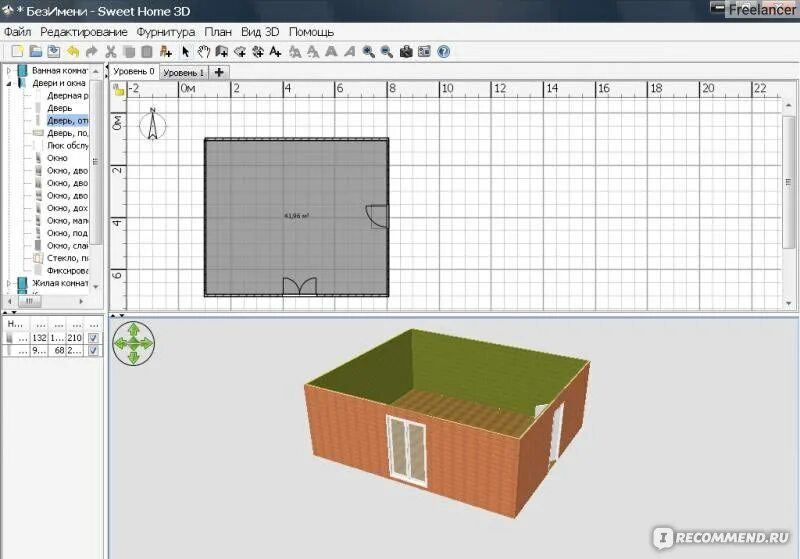The image size is (800, 559).
Task: Select the Стекло catalog item
Action: 67,258
